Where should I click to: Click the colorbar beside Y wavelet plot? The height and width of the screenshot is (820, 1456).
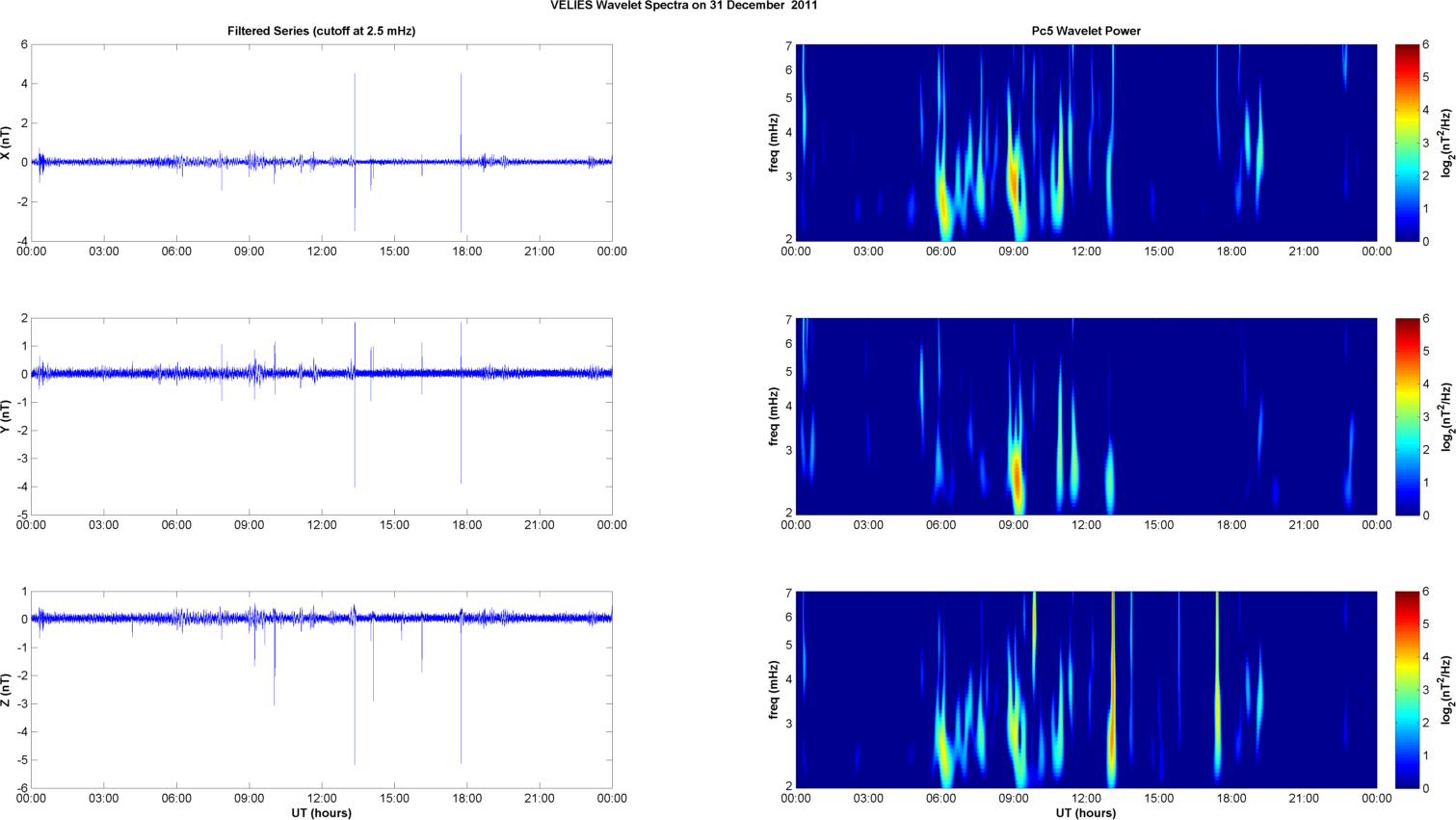(1407, 416)
